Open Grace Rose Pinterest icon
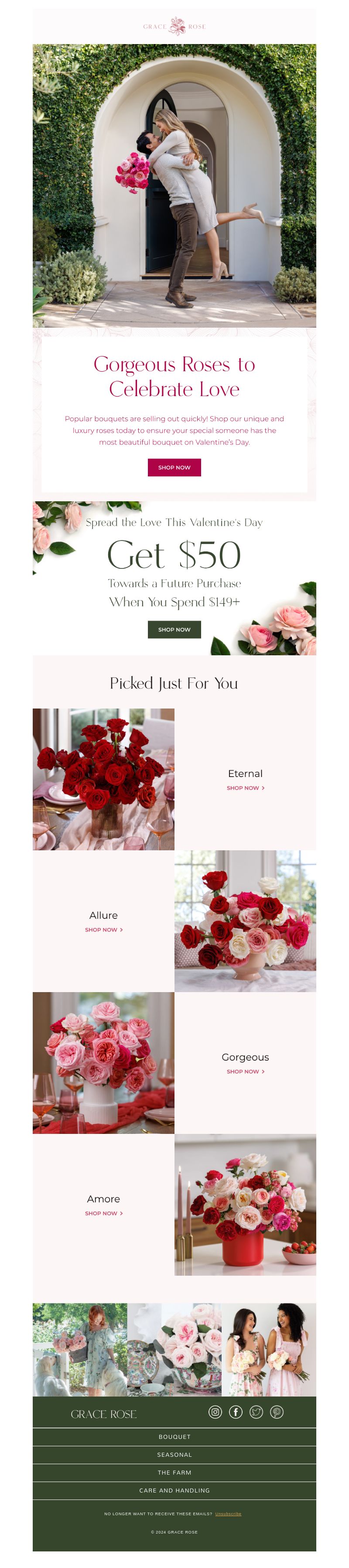This screenshot has width=349, height=1568. tap(277, 1411)
